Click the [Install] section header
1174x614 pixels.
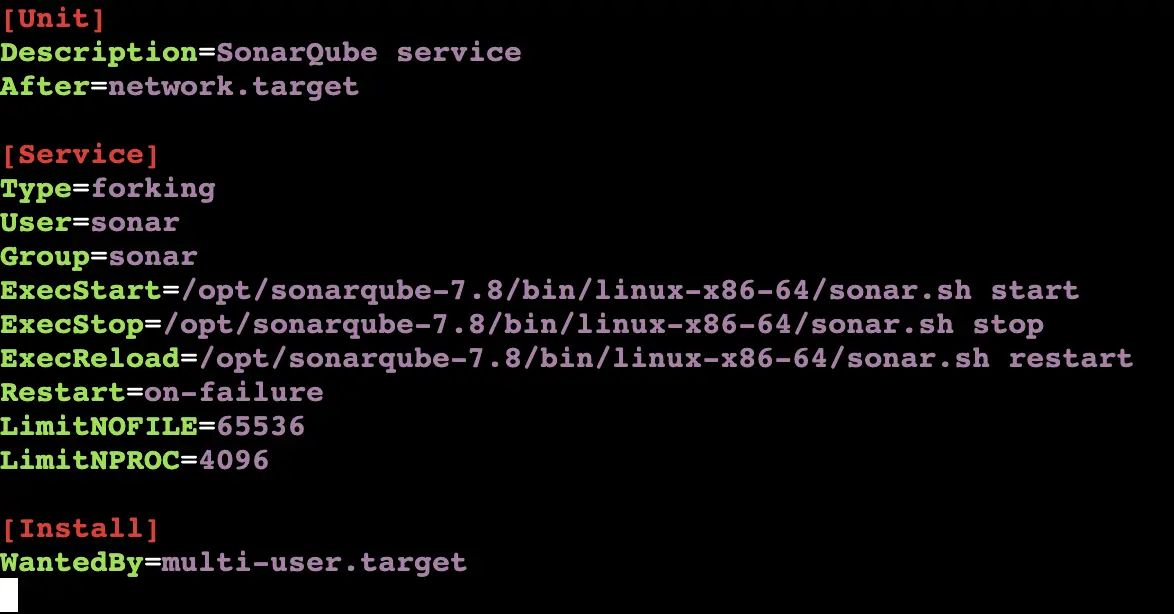pyautogui.click(x=80, y=528)
